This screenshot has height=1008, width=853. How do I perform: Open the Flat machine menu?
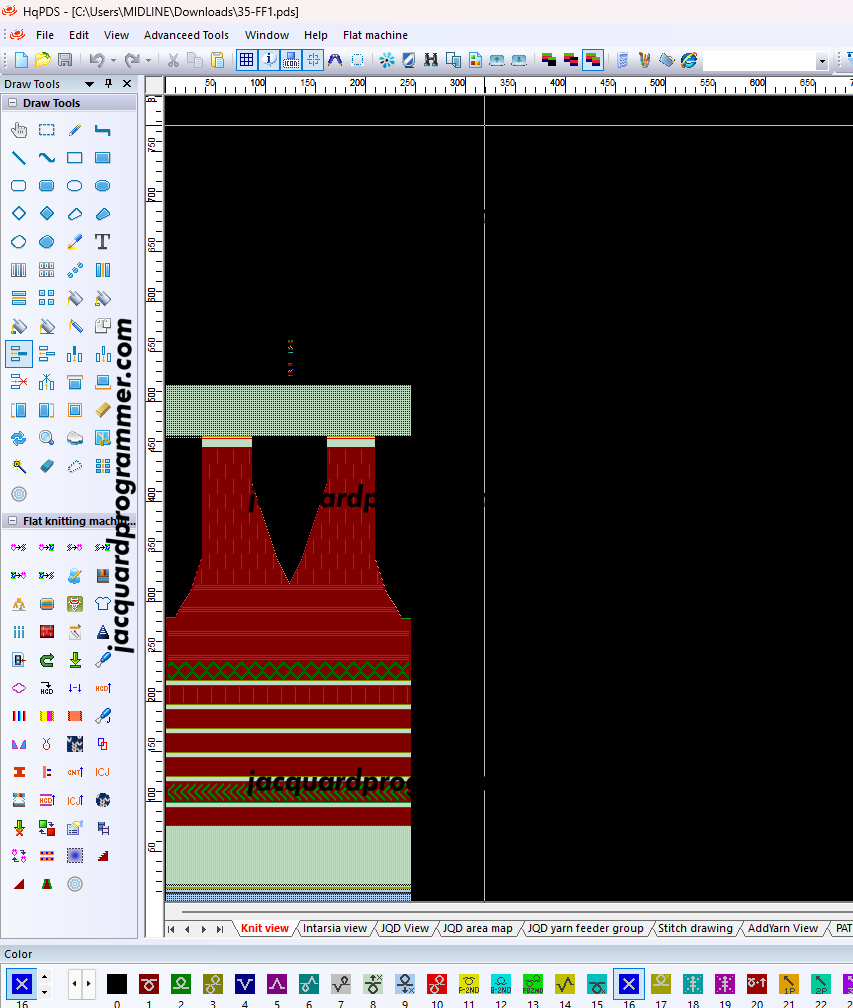375,35
